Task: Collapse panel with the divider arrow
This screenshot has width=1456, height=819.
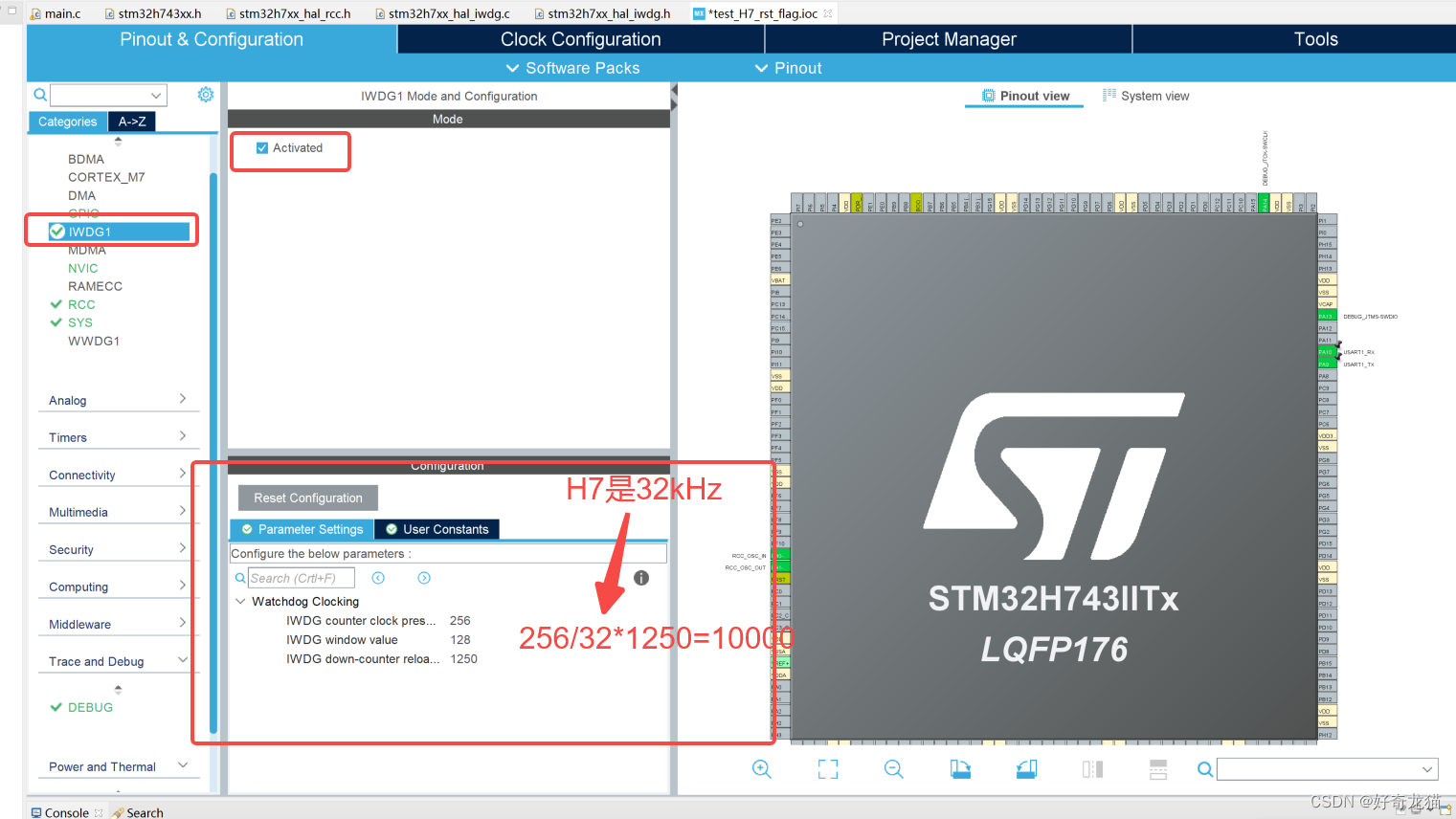Action: coord(674,90)
